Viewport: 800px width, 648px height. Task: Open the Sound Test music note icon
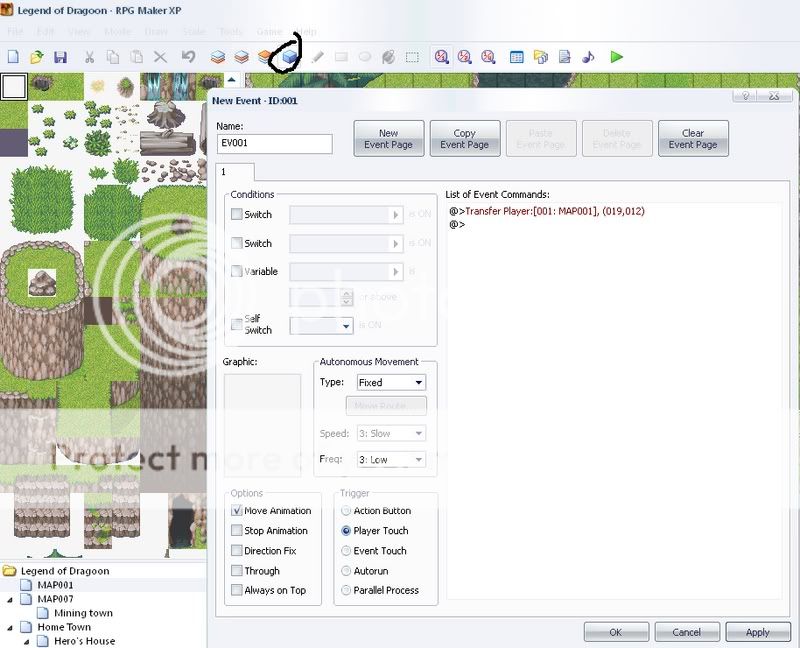588,57
